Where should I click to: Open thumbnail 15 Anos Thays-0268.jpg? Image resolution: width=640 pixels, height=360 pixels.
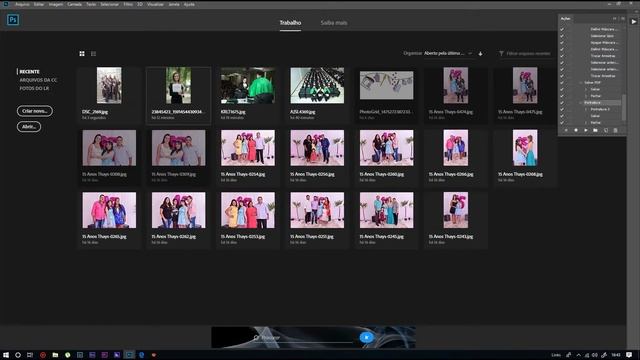(525, 148)
